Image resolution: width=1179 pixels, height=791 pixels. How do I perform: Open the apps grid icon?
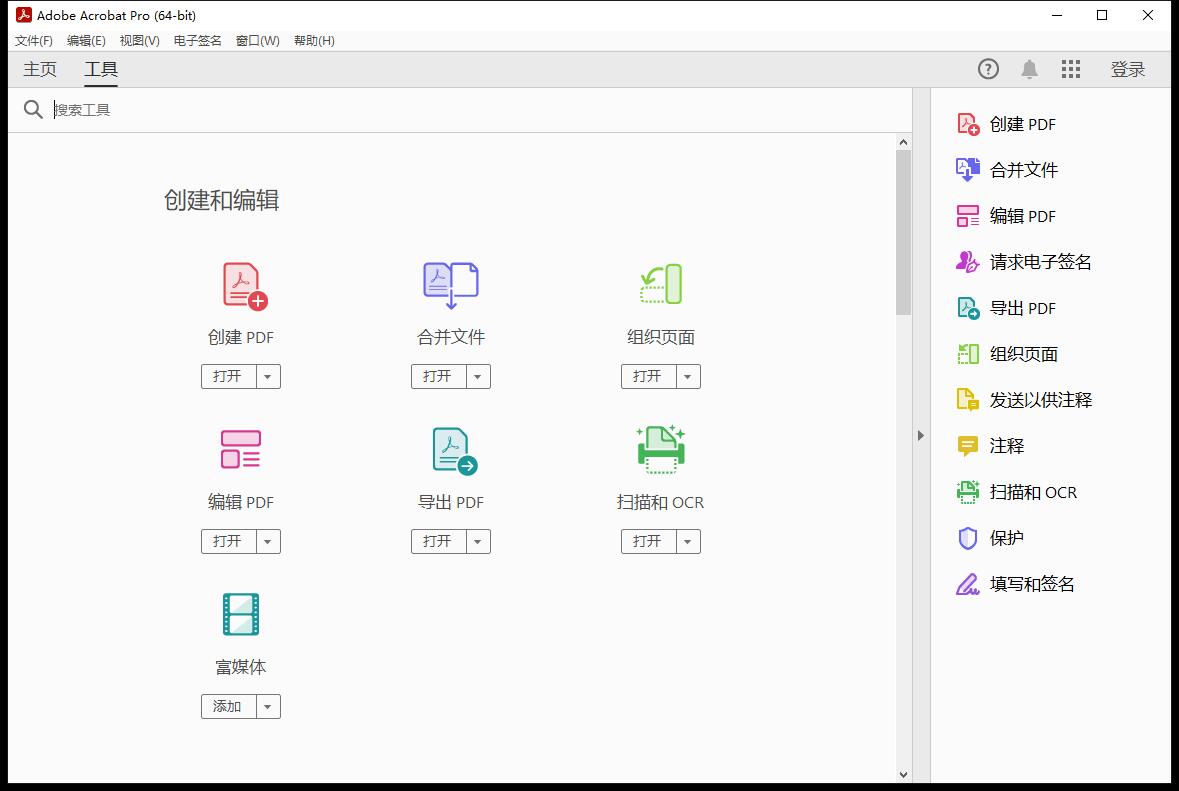(x=1071, y=69)
